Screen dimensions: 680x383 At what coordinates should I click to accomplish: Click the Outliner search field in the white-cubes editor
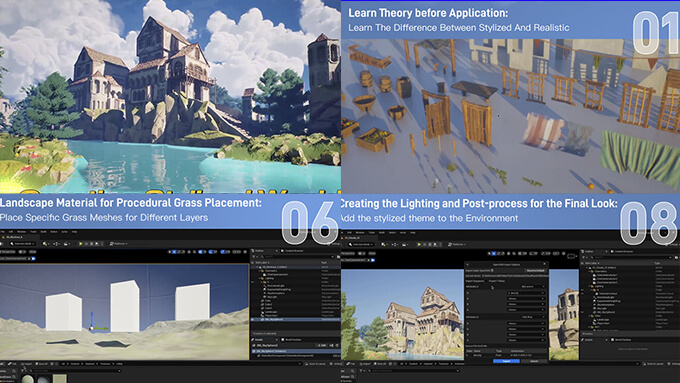tap(298, 256)
